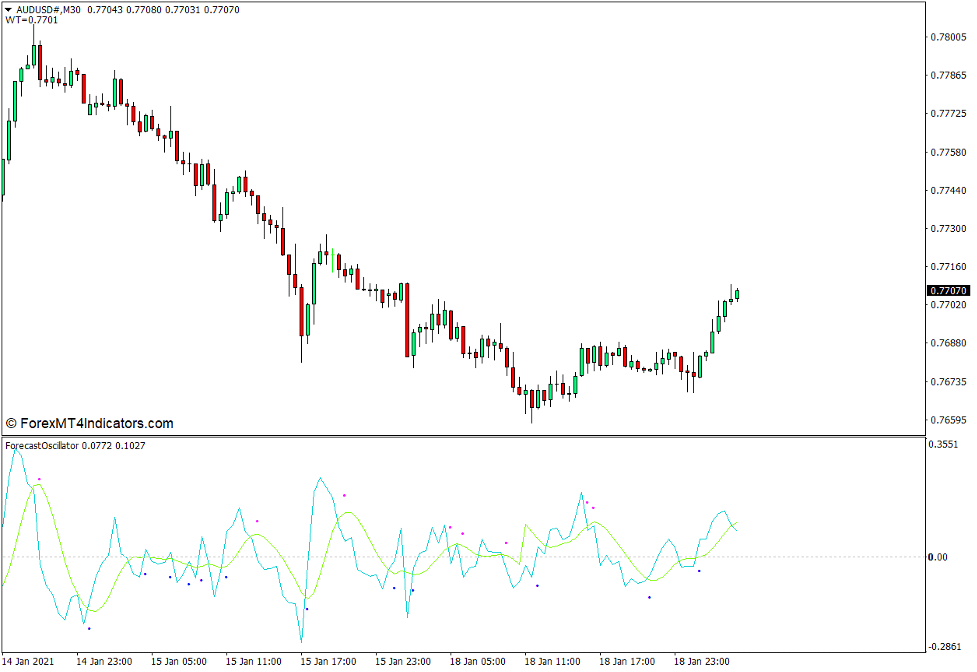The height and width of the screenshot is (672, 977).
Task: Select the 15 Jan 17:00 axis label
Action: point(330,661)
